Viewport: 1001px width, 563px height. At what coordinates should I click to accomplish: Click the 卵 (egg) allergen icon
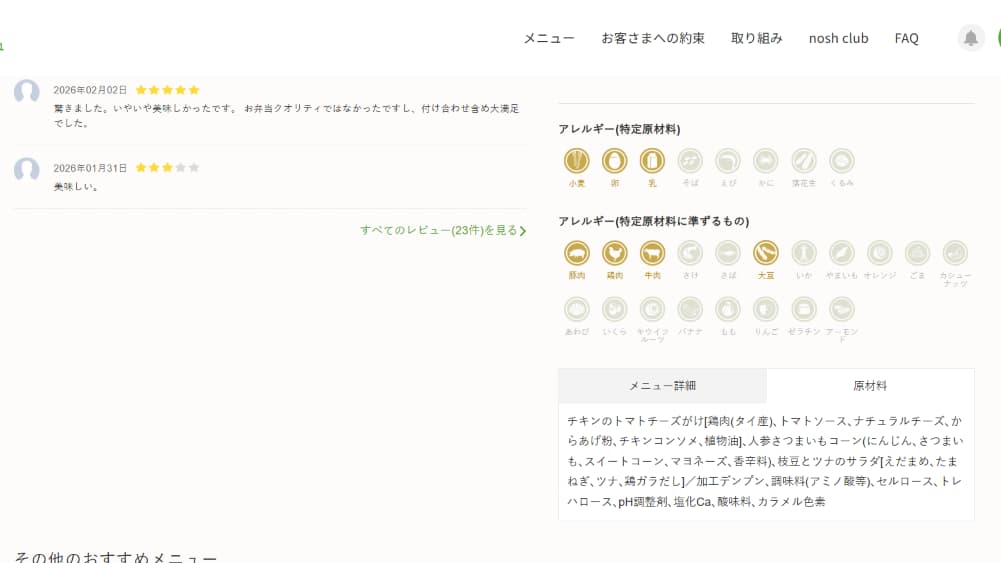[614, 161]
